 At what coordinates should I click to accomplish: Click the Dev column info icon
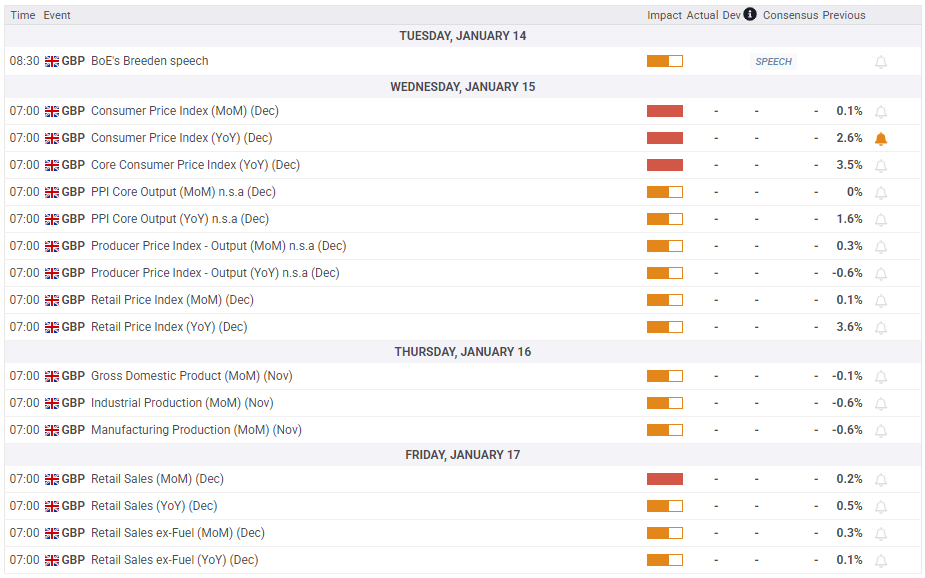750,14
